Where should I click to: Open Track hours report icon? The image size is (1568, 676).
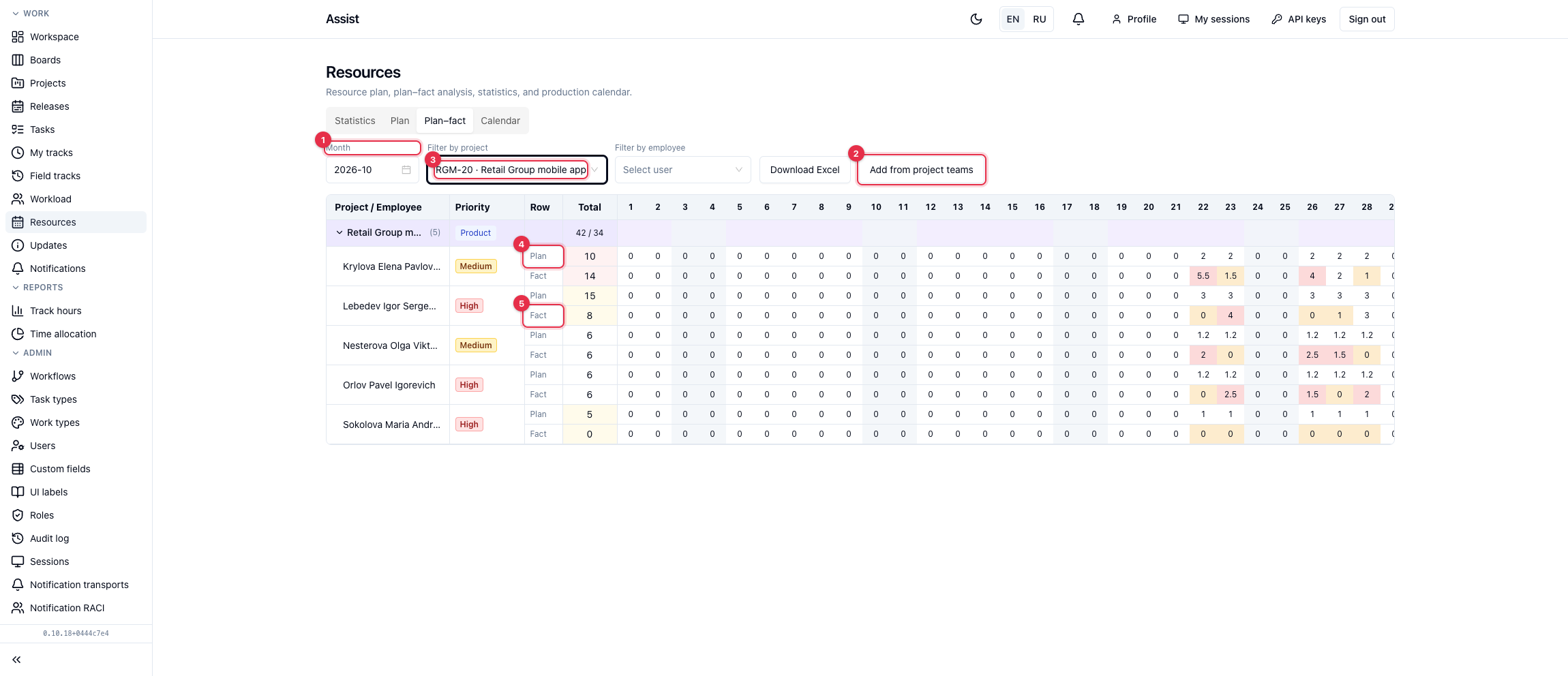point(18,311)
